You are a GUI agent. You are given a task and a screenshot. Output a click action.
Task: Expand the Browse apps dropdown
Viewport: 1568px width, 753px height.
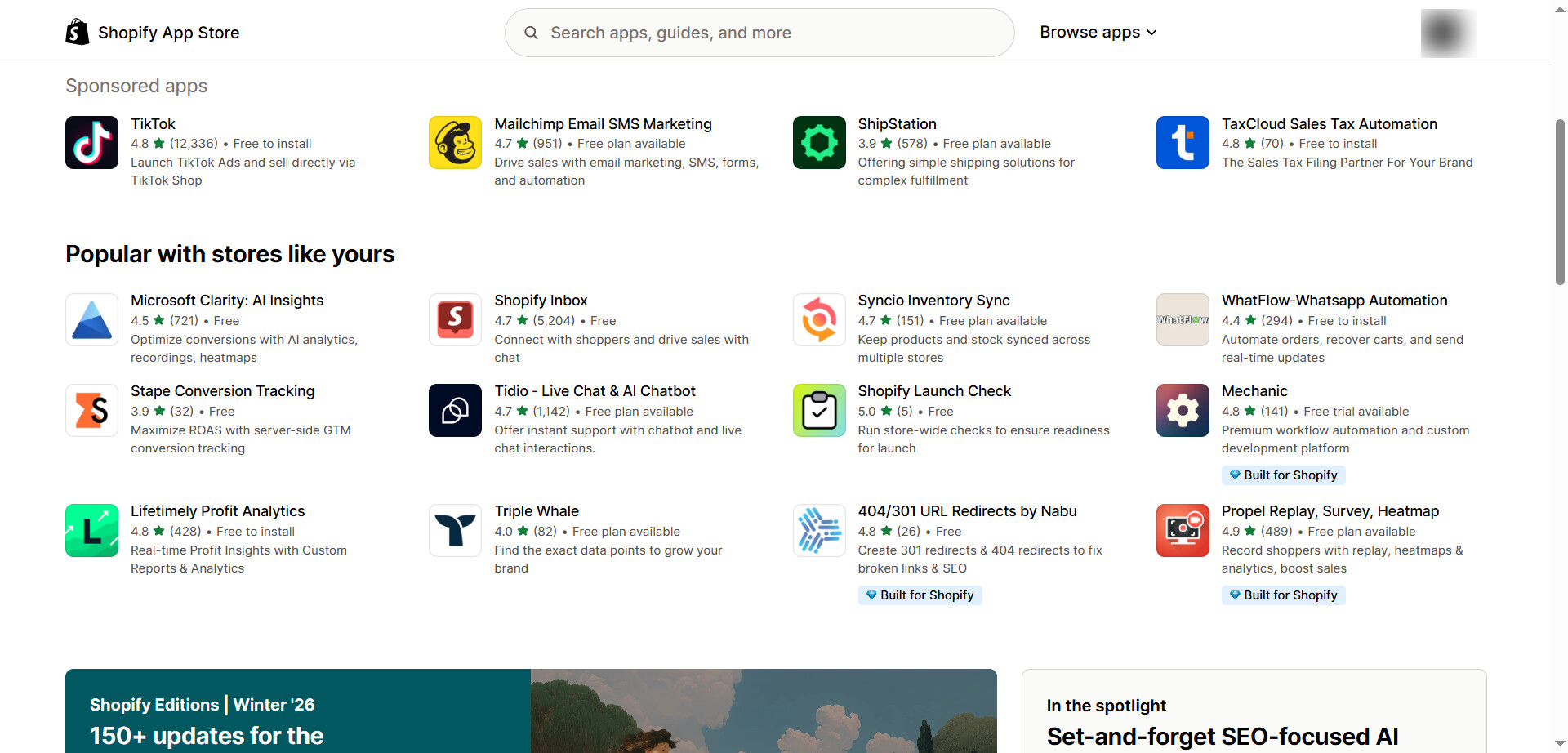point(1098,33)
